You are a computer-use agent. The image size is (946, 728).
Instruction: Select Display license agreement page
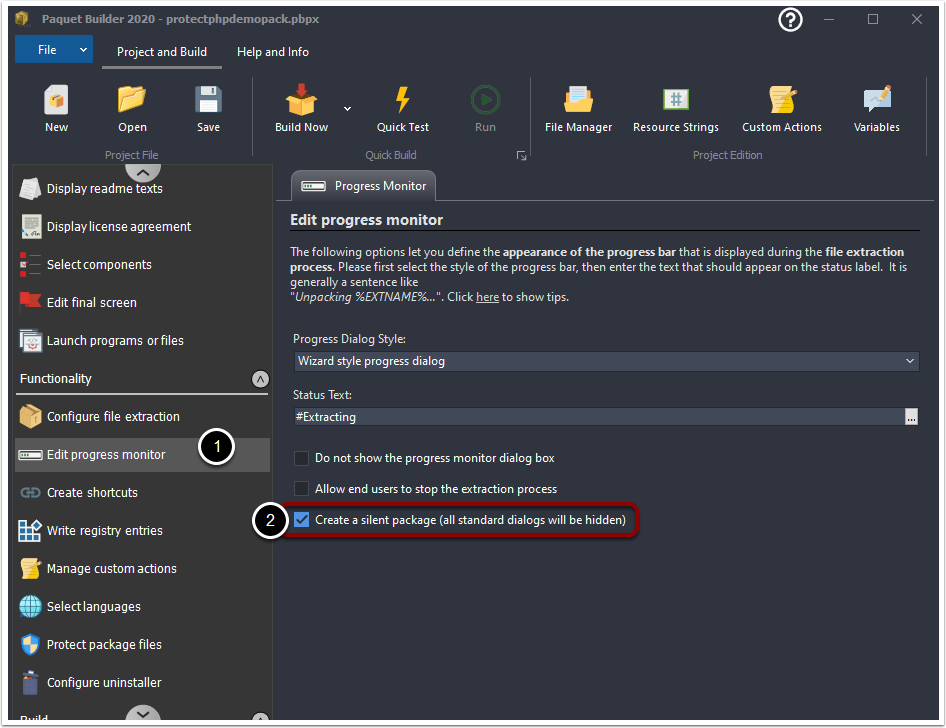pos(142,227)
